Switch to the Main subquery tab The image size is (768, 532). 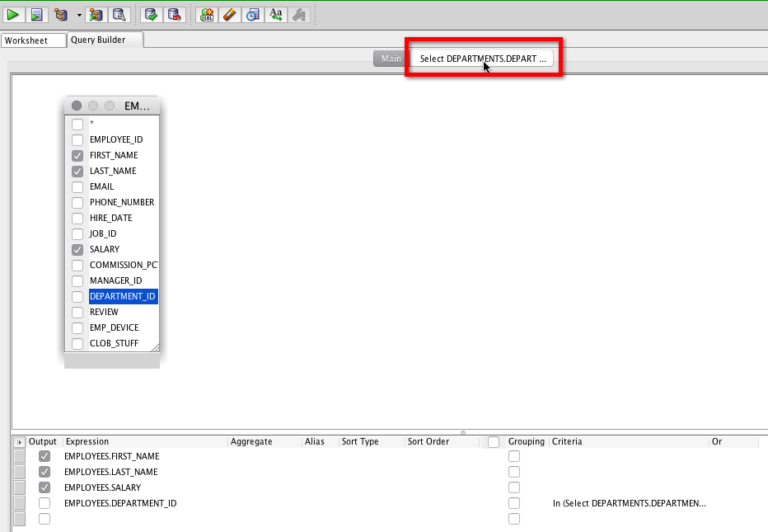coord(391,58)
